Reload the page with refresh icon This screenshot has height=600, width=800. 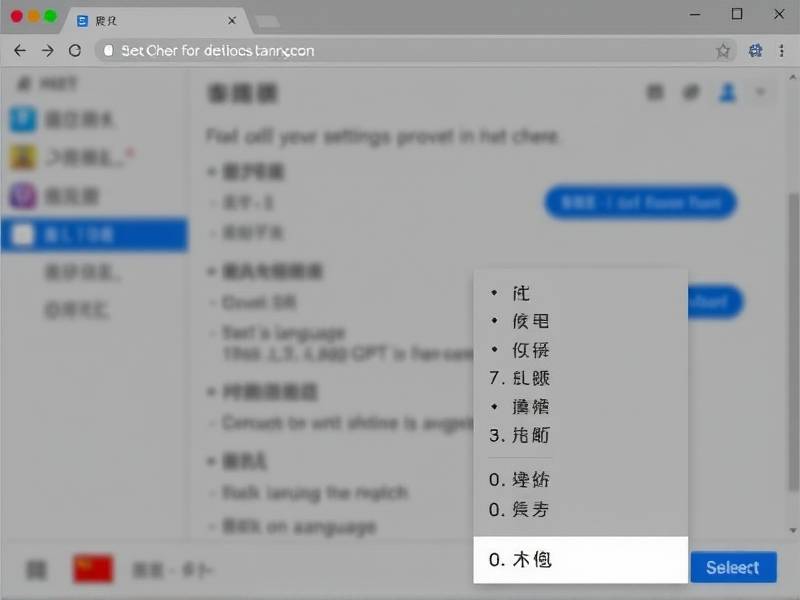(x=74, y=50)
